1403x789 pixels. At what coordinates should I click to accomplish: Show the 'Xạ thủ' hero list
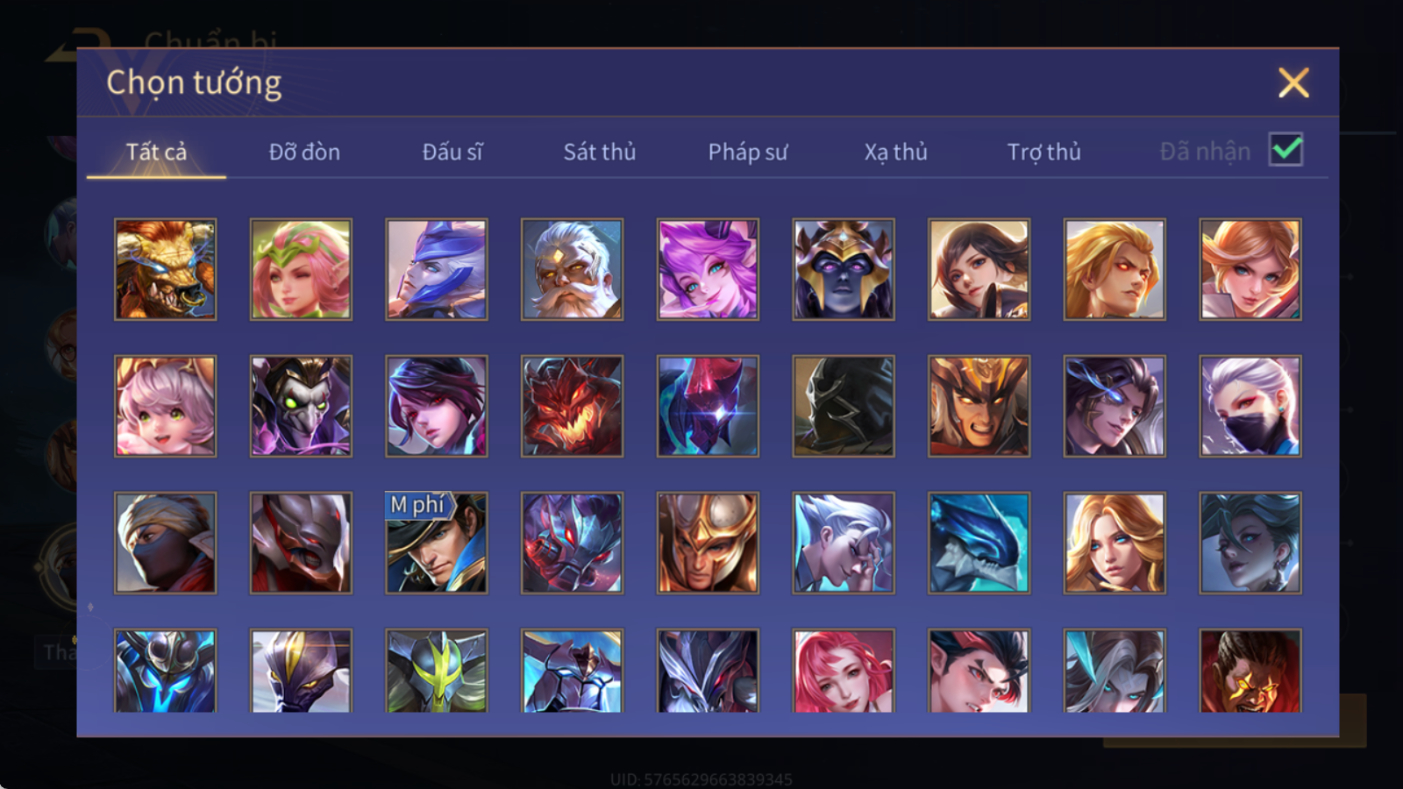click(x=896, y=152)
